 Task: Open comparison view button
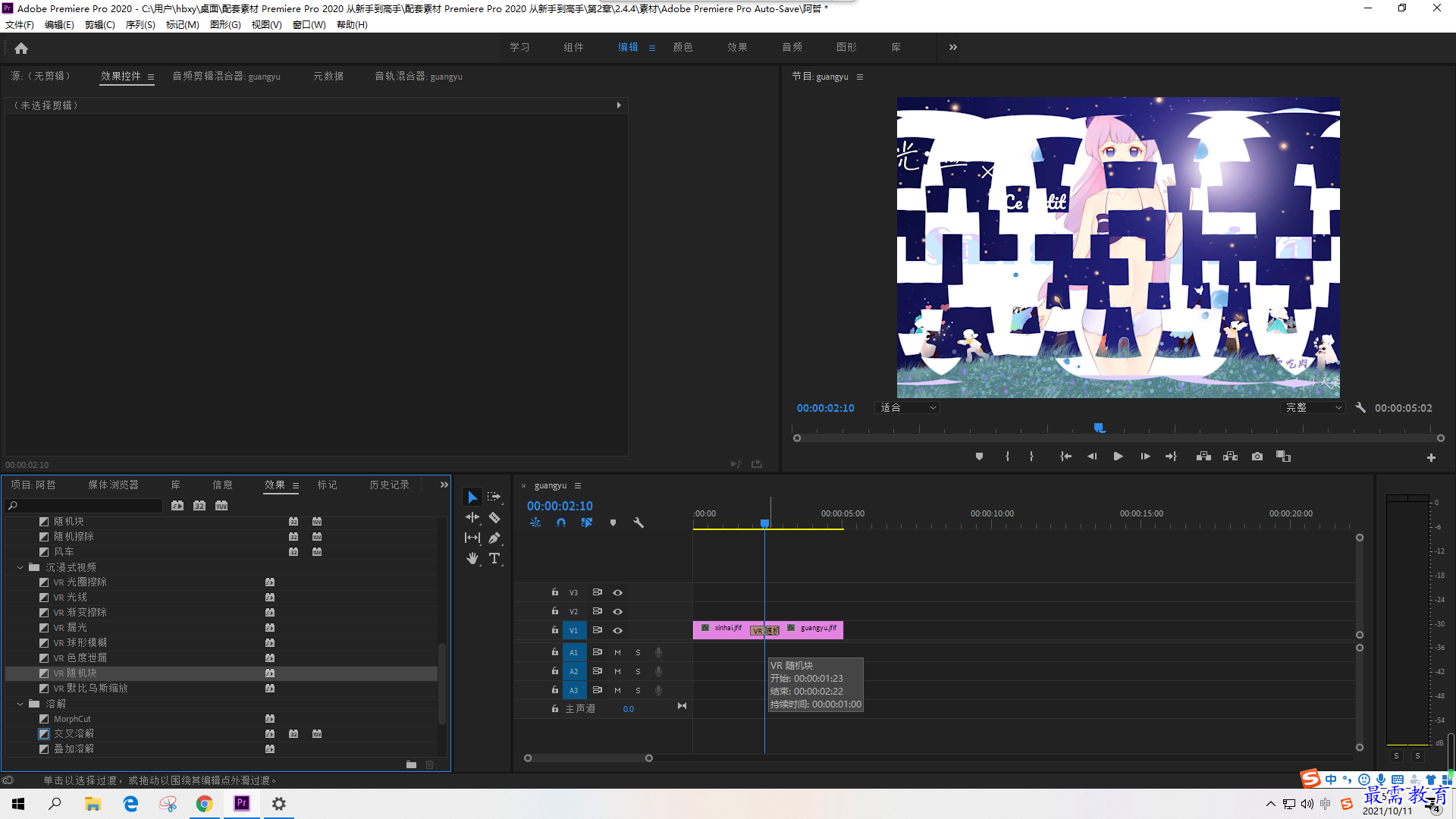pos(1283,457)
